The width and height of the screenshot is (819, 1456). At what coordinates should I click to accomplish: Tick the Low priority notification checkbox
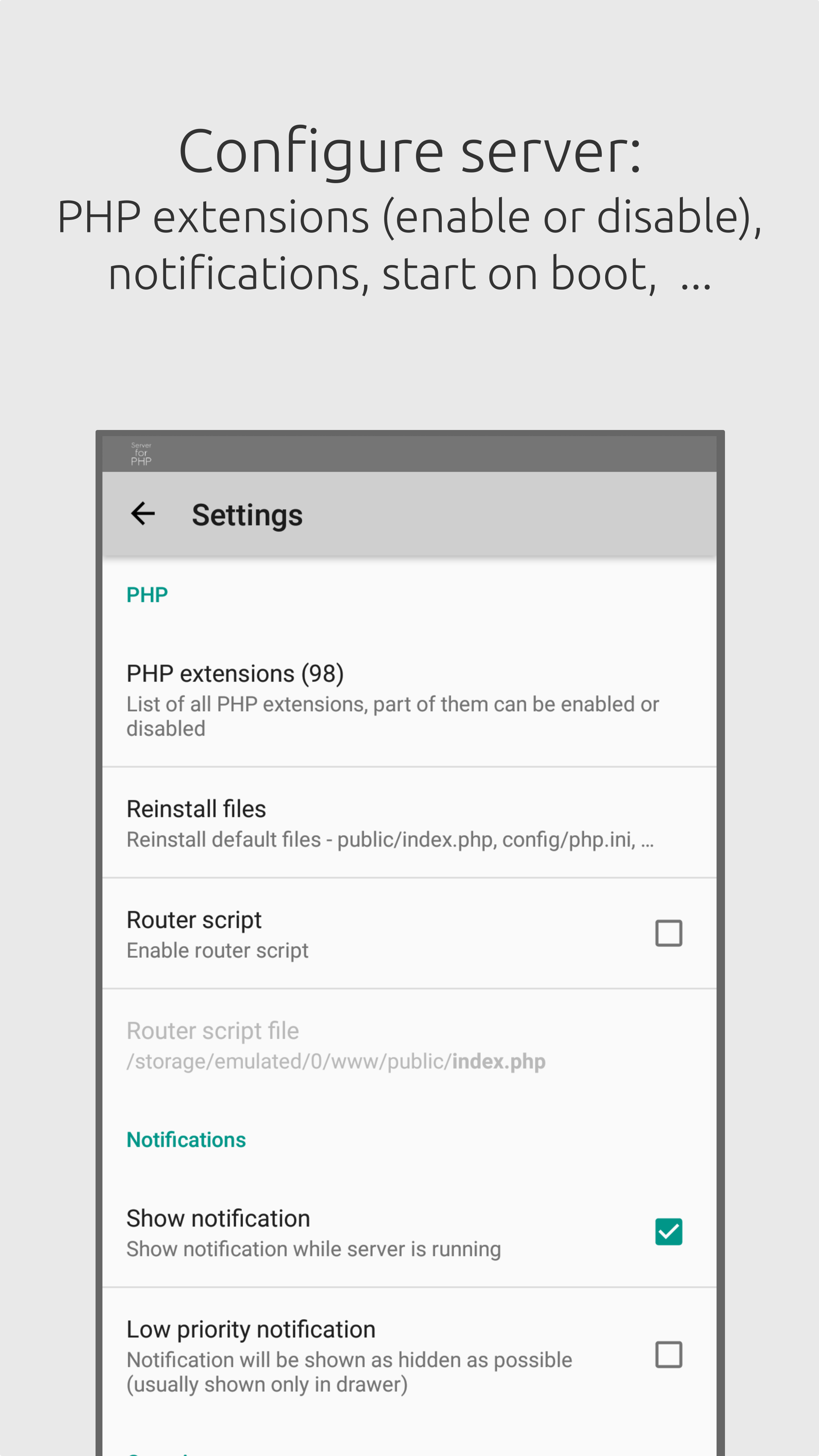pyautogui.click(x=668, y=1355)
